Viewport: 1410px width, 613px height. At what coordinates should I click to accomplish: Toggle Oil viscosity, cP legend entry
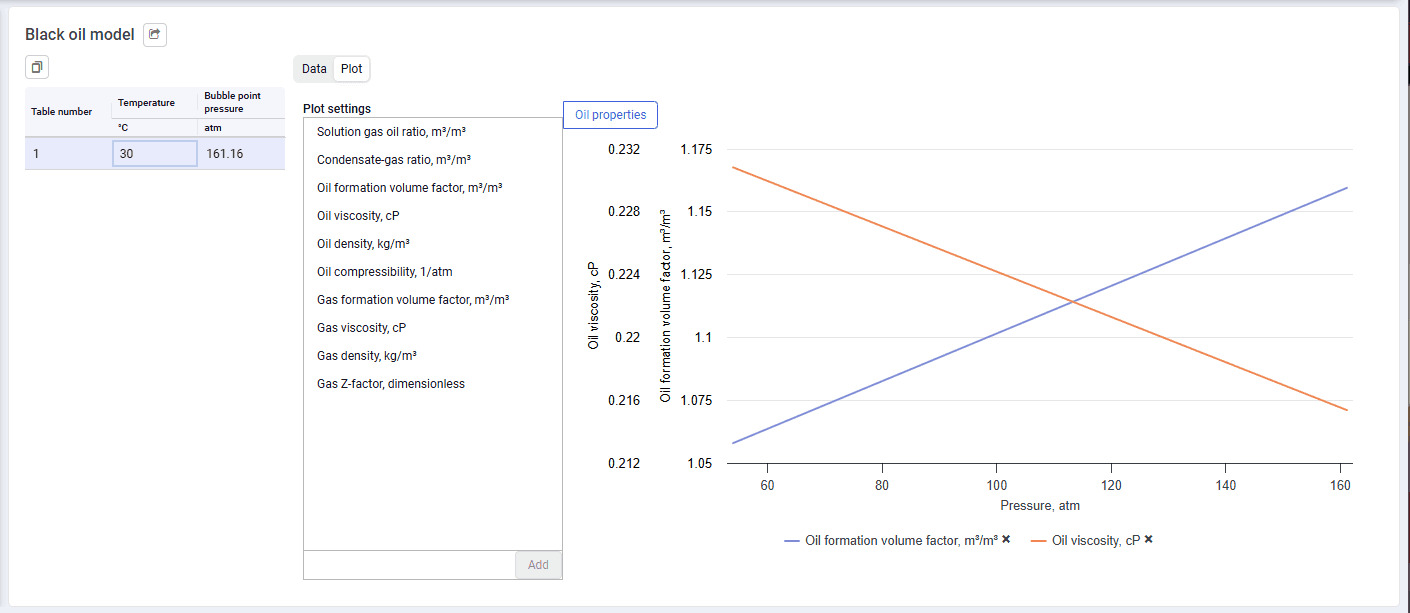[x=1085, y=540]
